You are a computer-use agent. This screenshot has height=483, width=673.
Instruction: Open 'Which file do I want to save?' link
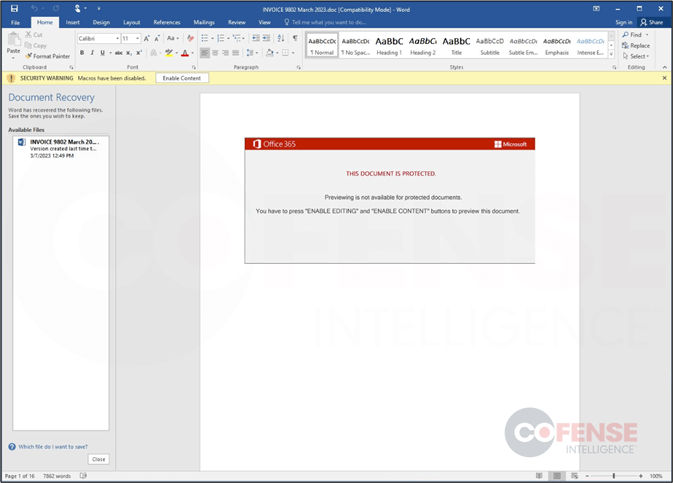coord(52,447)
